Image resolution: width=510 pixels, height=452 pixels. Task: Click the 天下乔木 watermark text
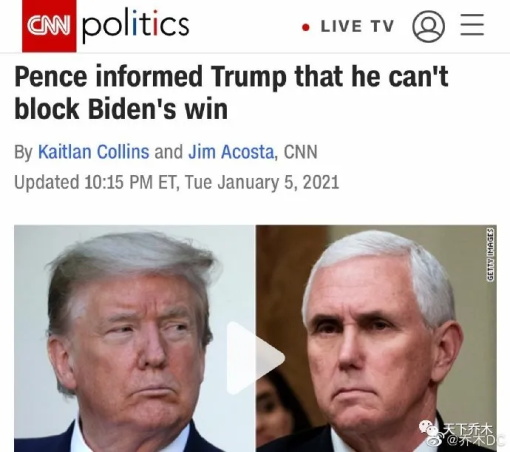coord(468,429)
